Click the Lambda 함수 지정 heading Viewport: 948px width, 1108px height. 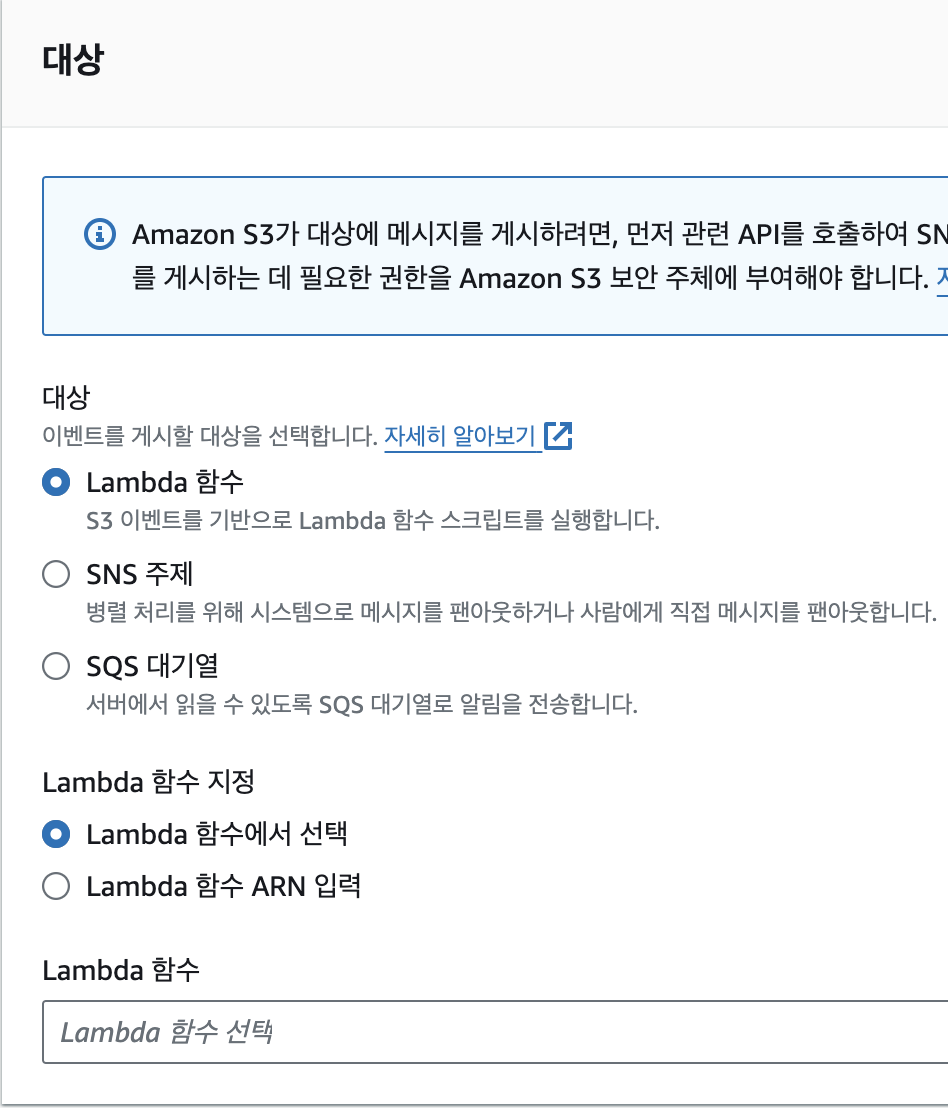pyautogui.click(x=148, y=782)
